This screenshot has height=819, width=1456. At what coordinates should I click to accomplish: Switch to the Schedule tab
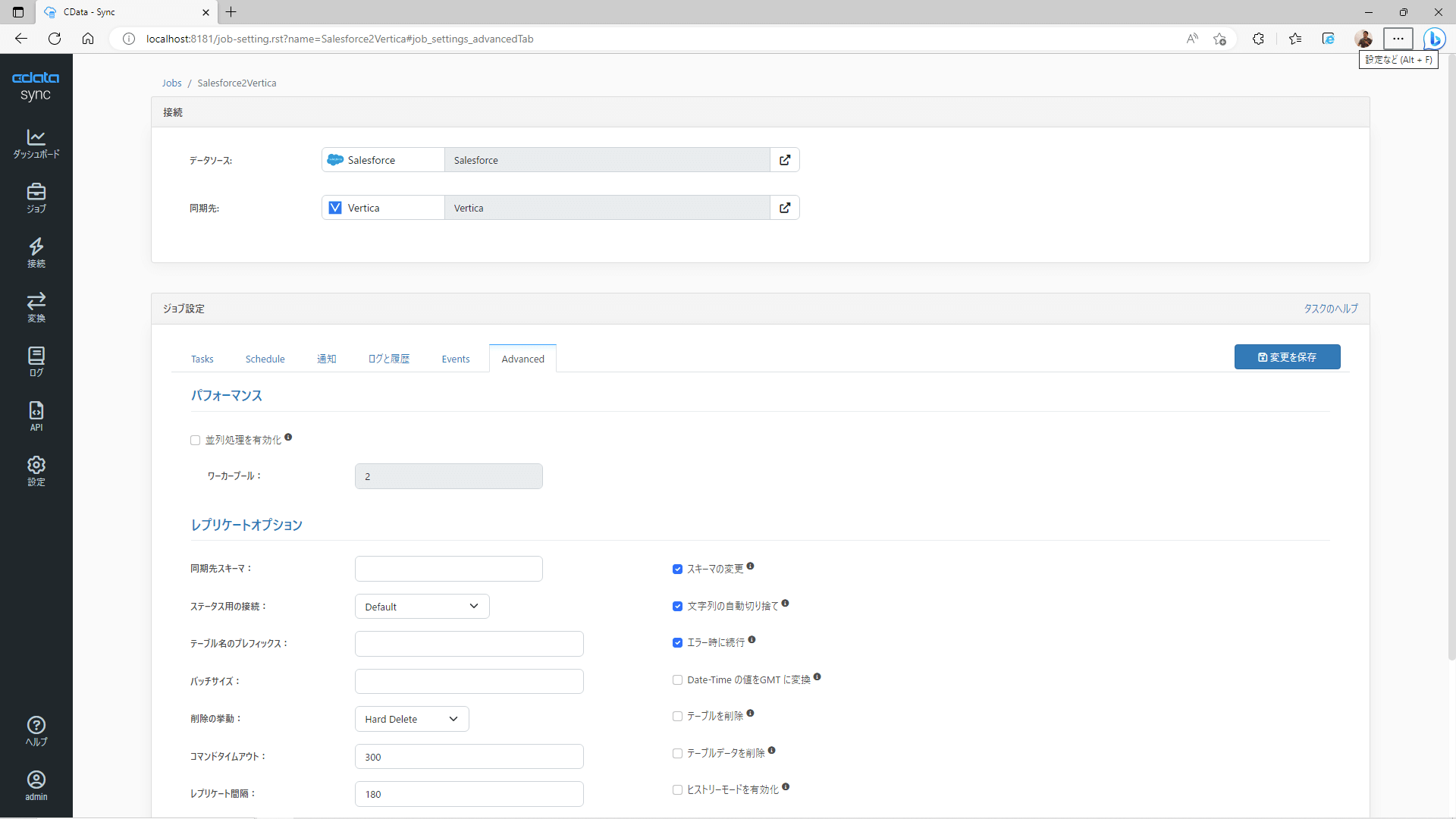click(265, 359)
